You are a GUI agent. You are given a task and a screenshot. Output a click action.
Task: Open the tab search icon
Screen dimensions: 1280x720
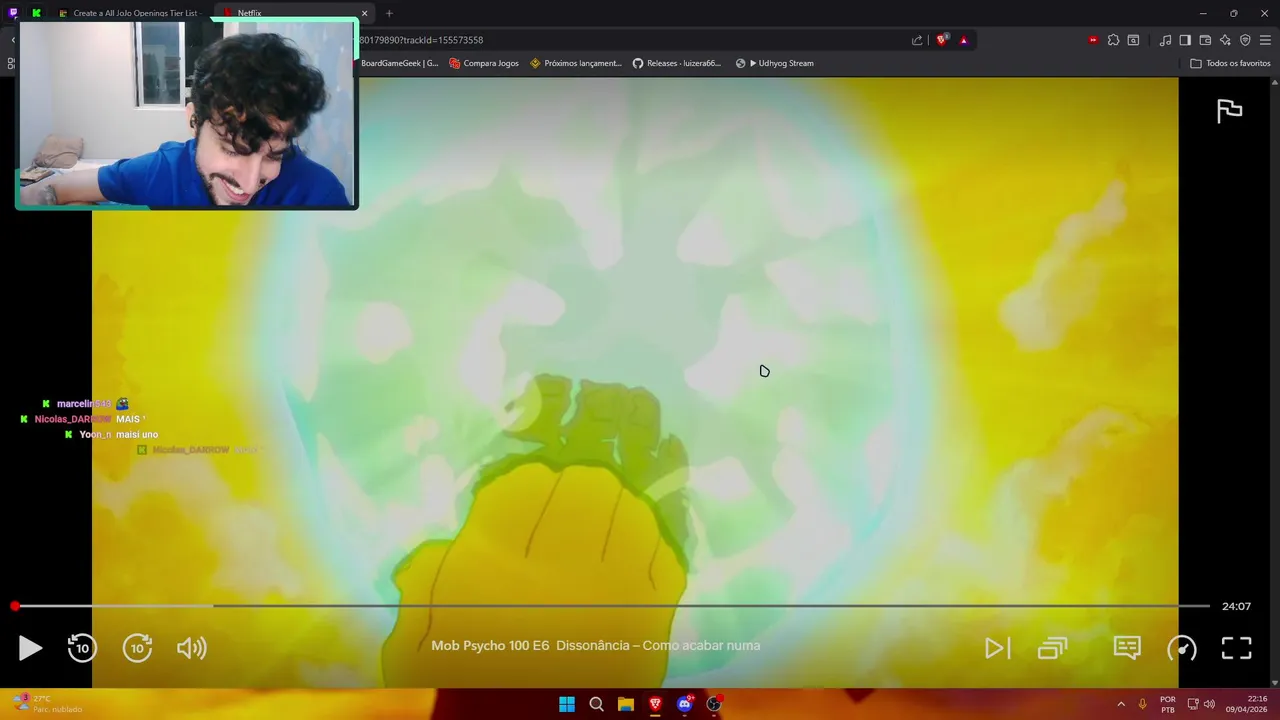1133,40
